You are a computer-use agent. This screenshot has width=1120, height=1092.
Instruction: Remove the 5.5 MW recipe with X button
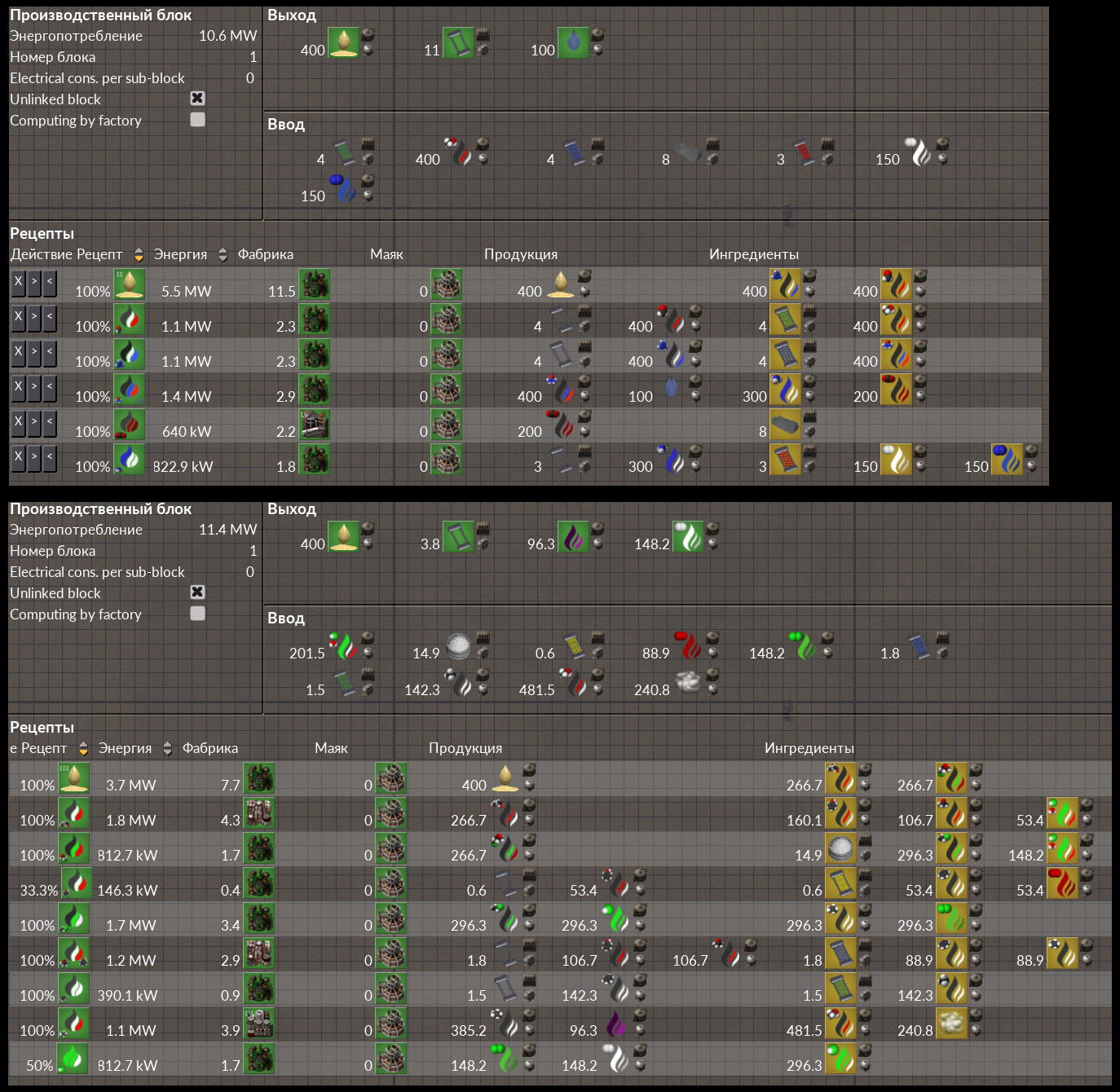pyautogui.click(x=18, y=284)
